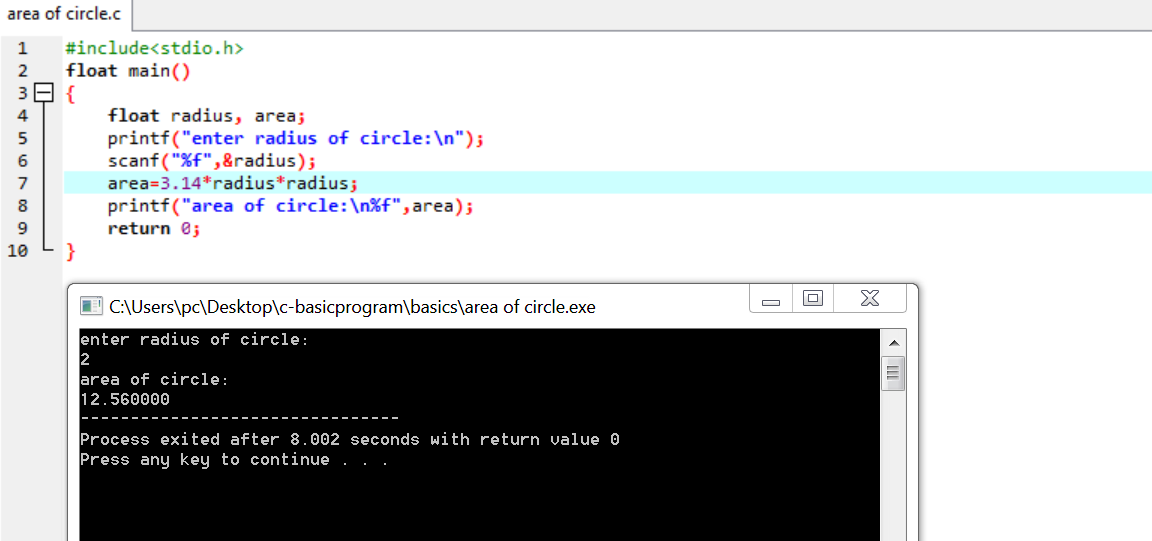Viewport: 1152px width, 541px height.
Task: Click the printf enter radius line
Action: (x=296, y=139)
